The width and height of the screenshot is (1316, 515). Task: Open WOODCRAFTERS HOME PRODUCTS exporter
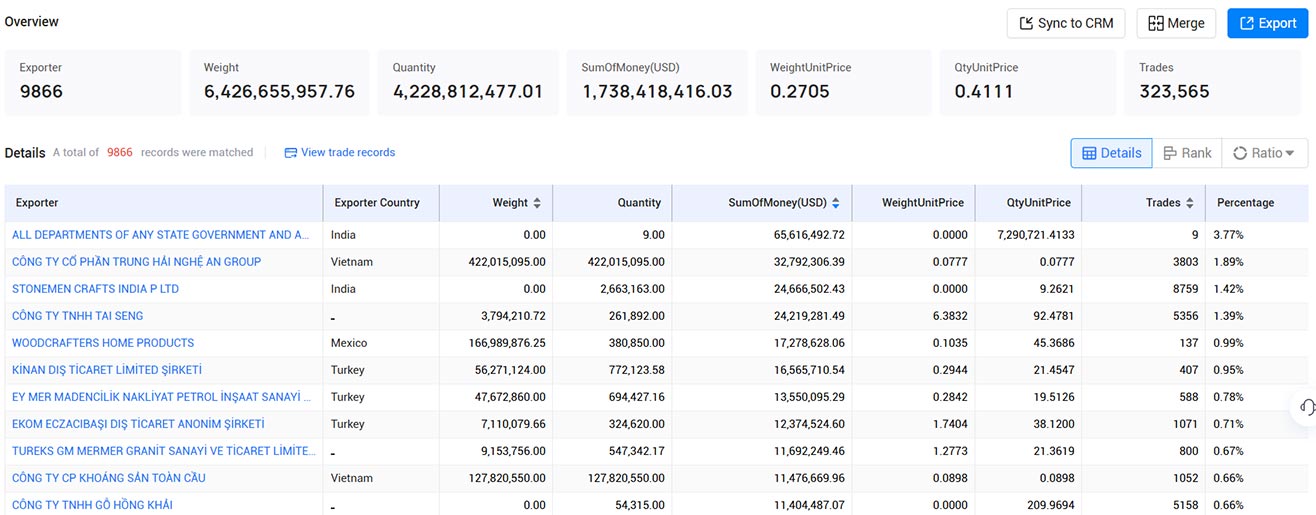tap(103, 343)
